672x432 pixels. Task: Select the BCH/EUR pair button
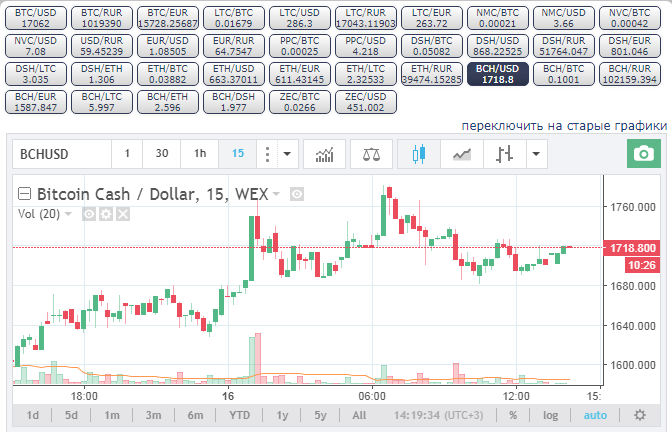pyautogui.click(x=36, y=102)
